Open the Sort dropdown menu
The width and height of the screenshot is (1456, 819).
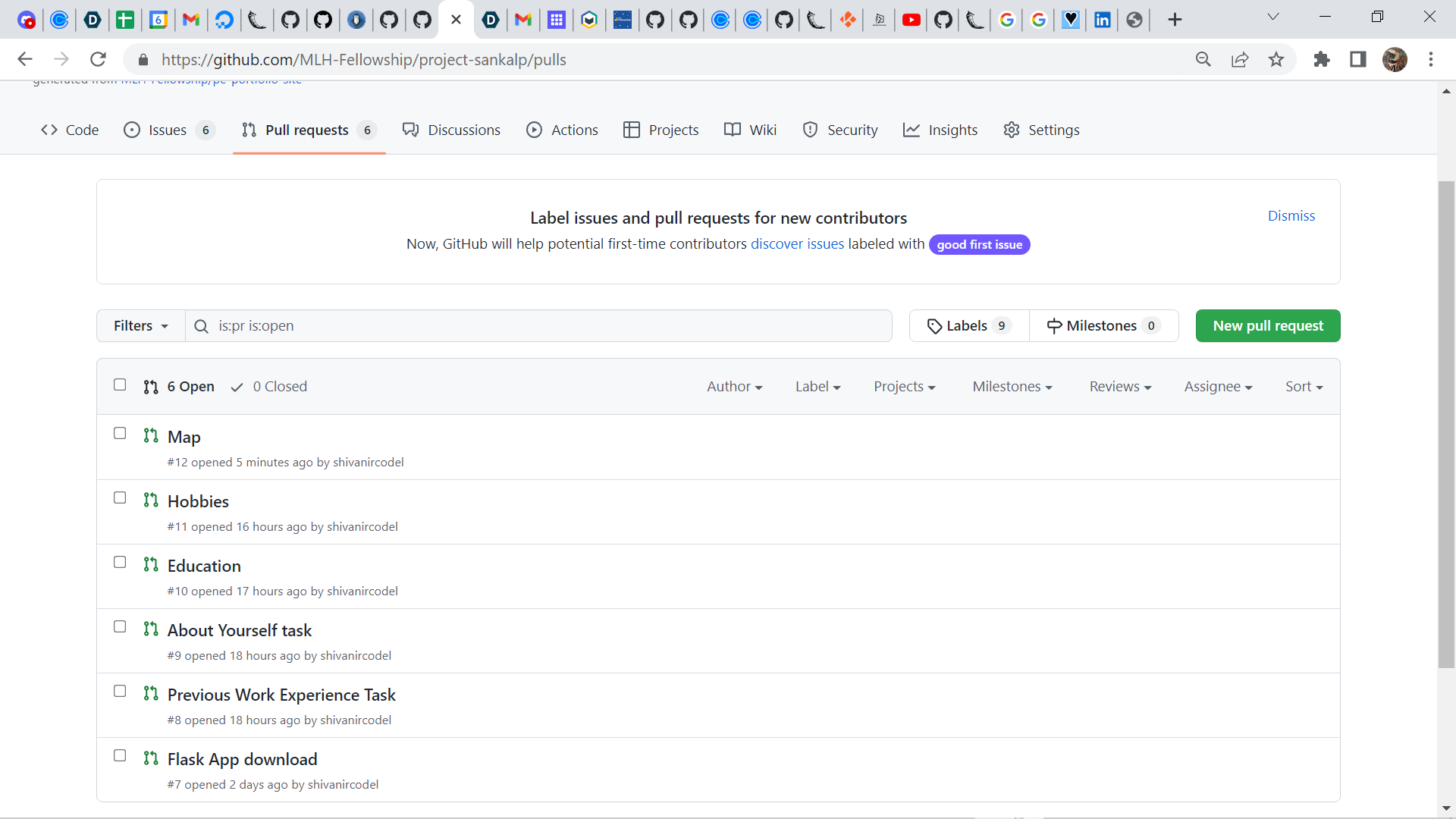1304,387
